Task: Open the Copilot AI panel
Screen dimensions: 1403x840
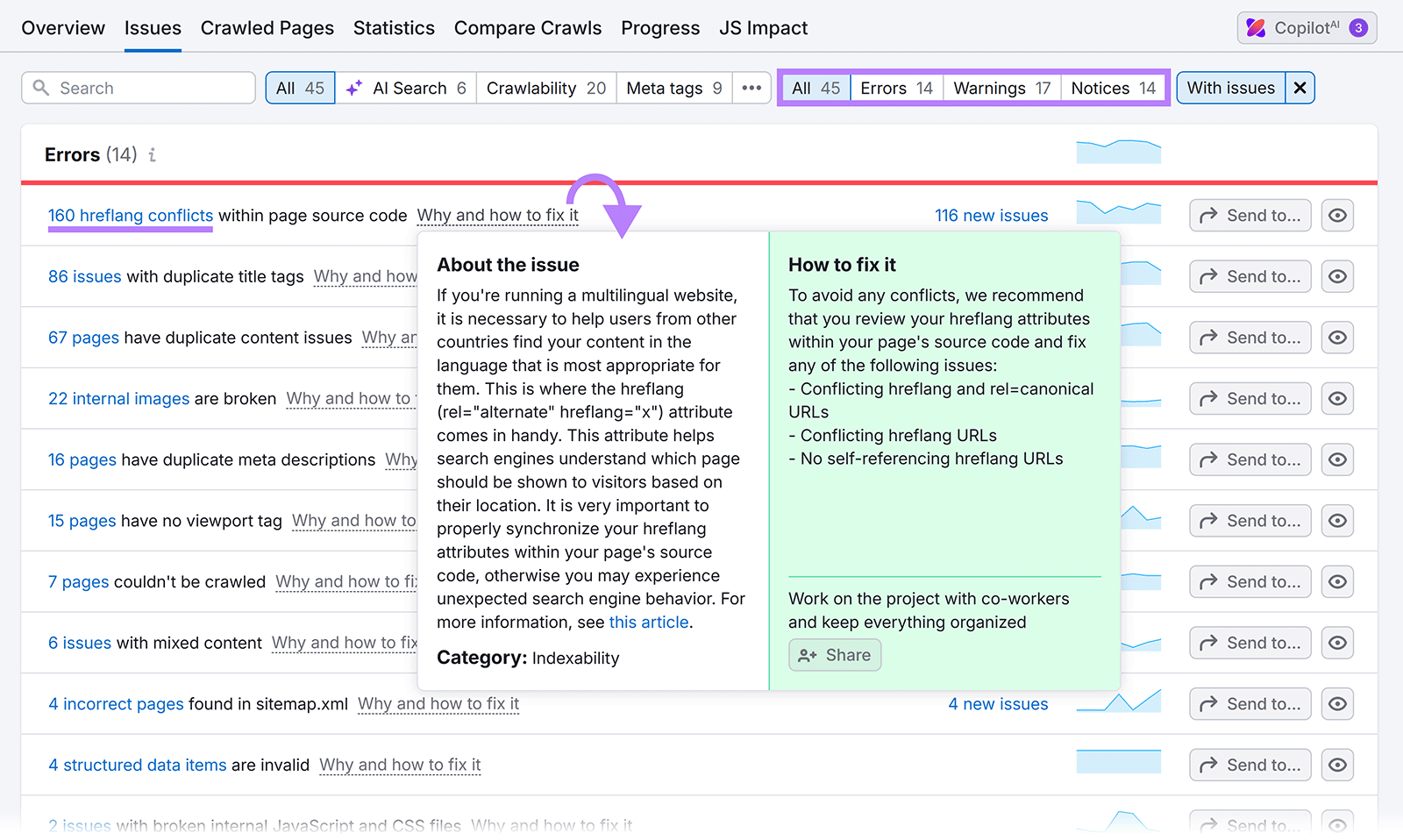Action: pos(1306,27)
